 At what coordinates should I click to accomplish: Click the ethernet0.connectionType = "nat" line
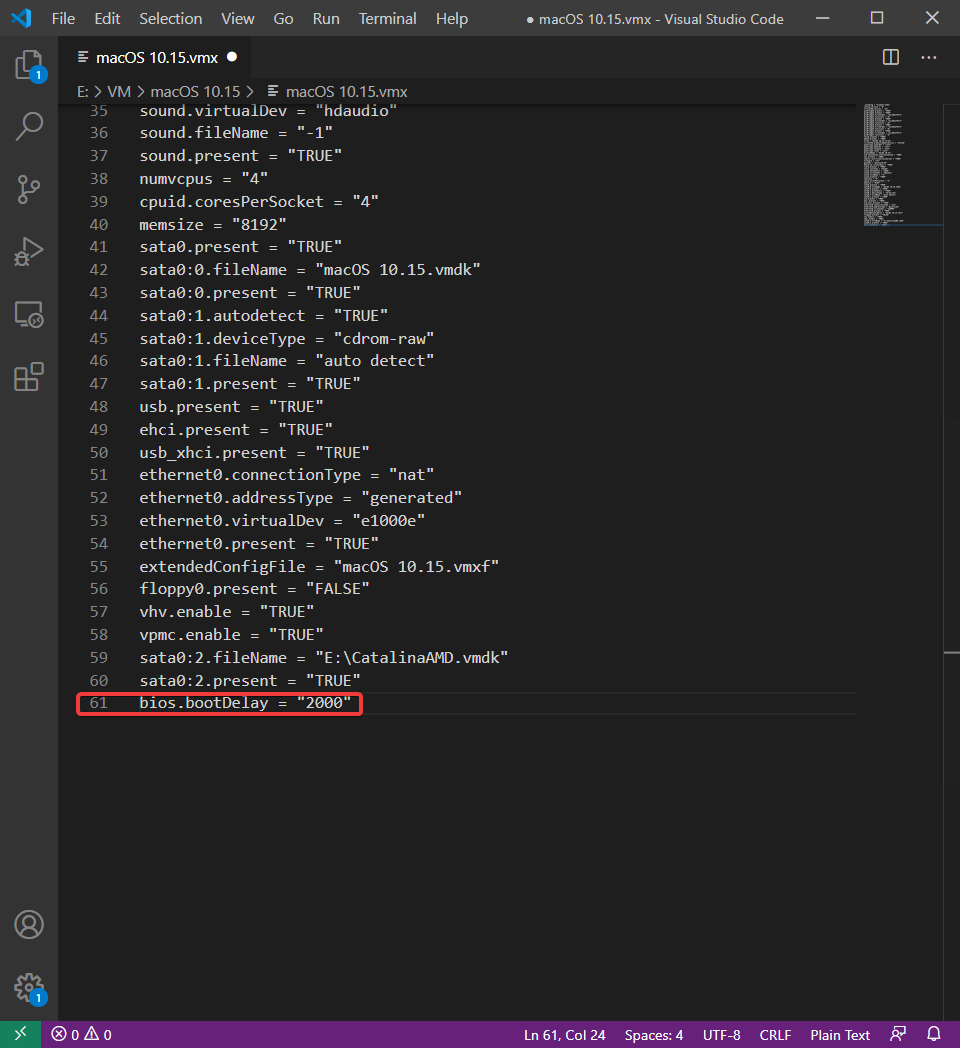click(286, 475)
